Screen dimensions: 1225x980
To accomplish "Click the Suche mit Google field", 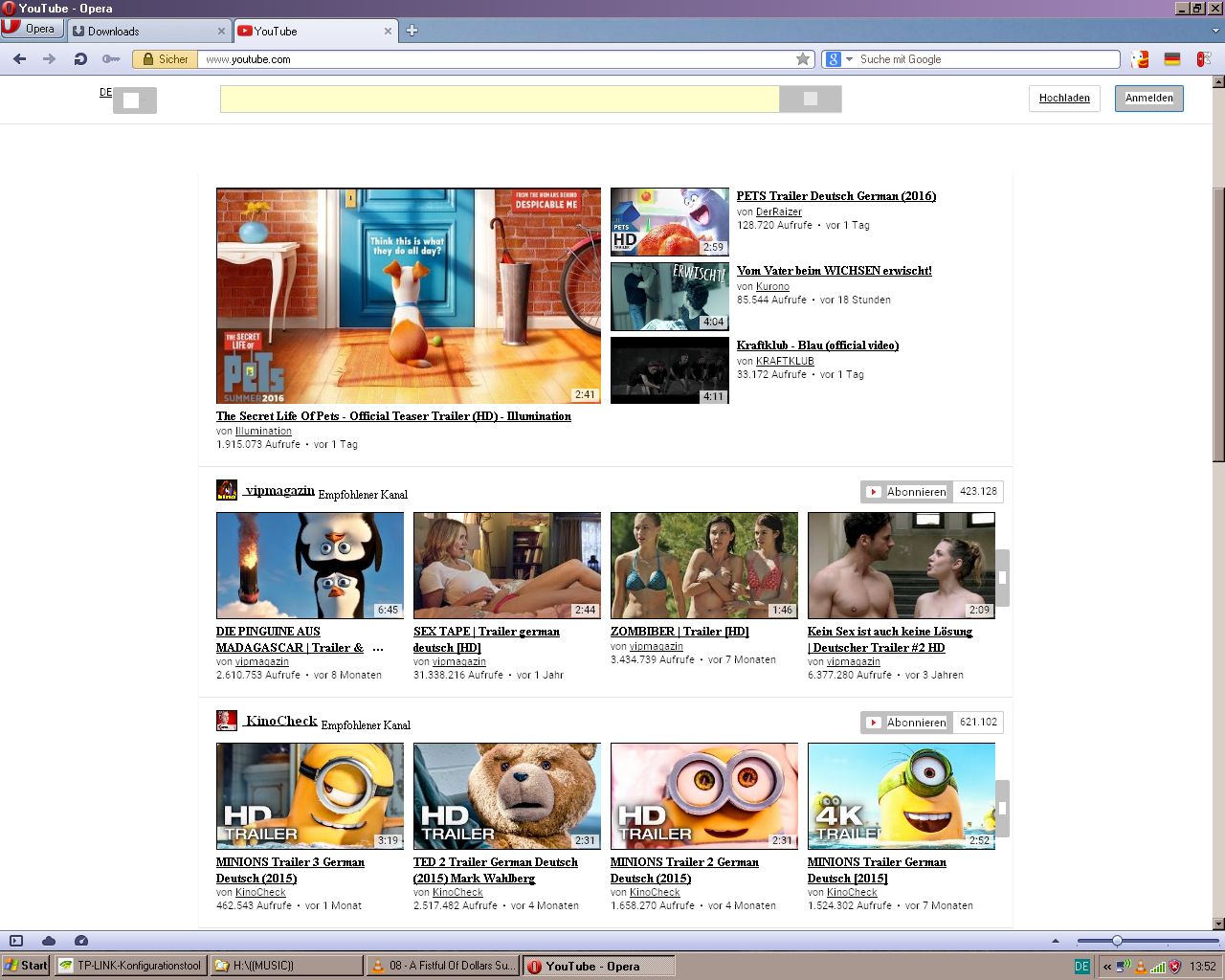I will [x=988, y=59].
